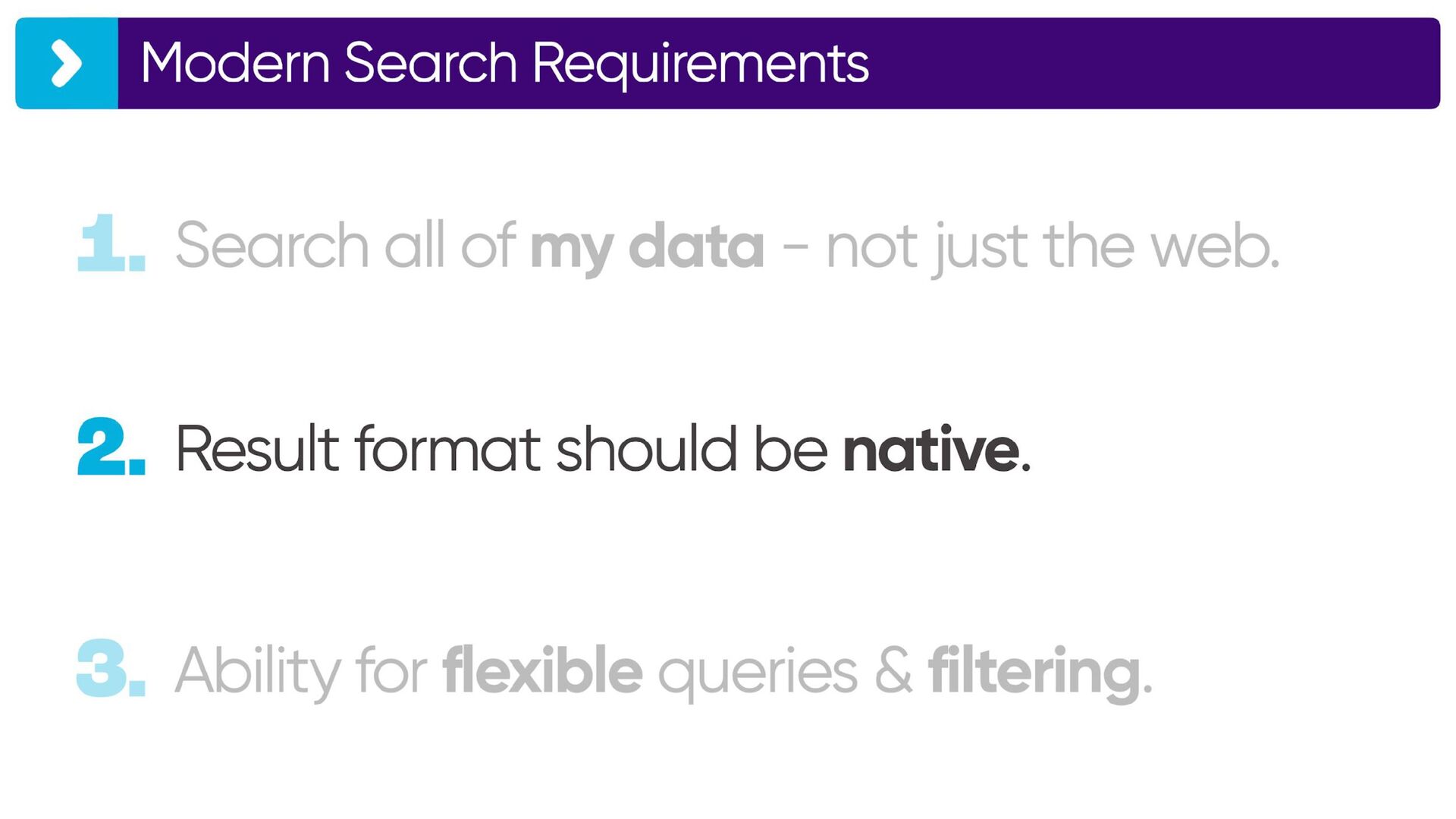
Task: Select the faded number 1 marker
Action: click(111, 243)
